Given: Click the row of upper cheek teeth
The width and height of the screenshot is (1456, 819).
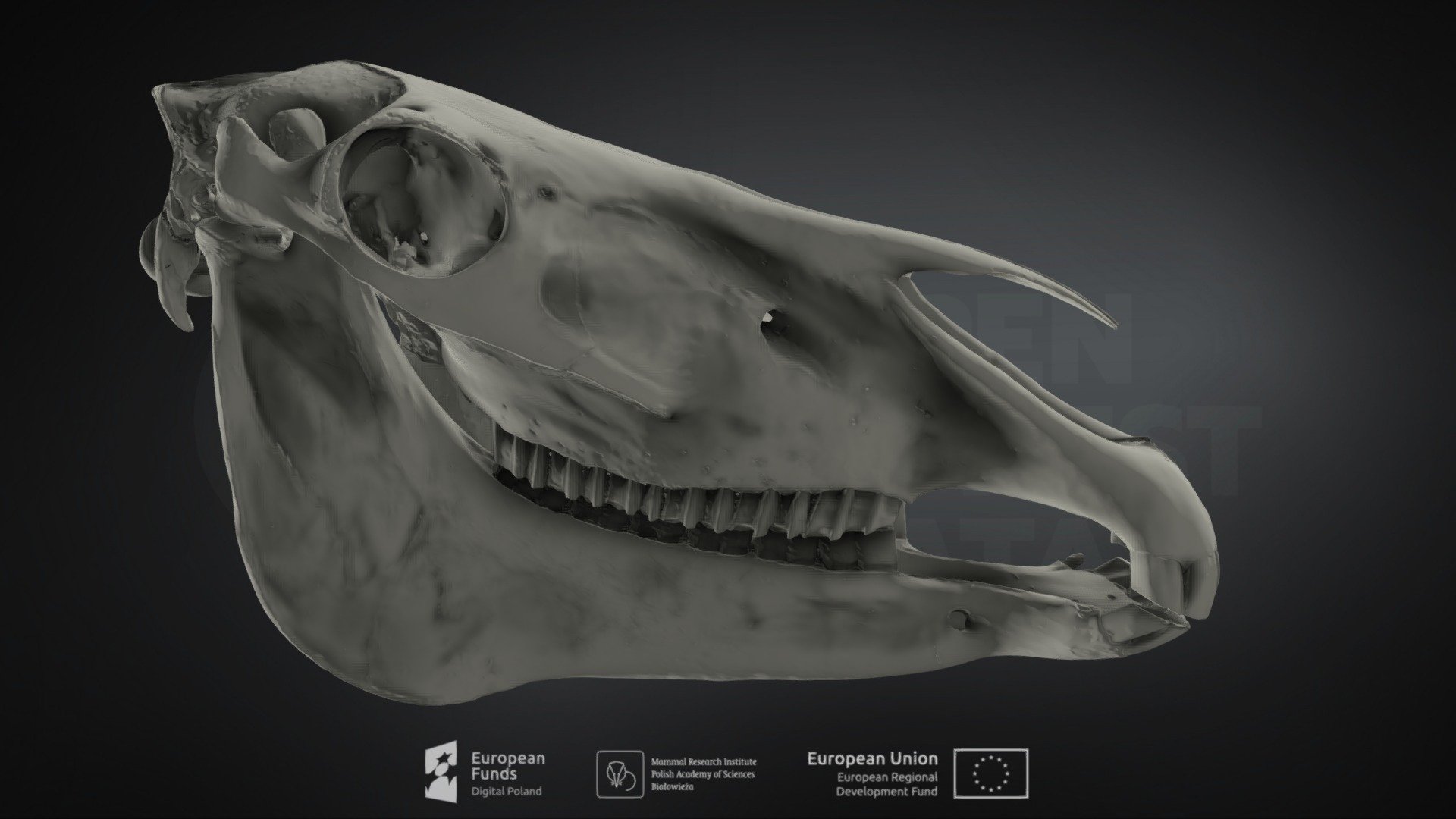Looking at the screenshot, I should (x=698, y=485).
